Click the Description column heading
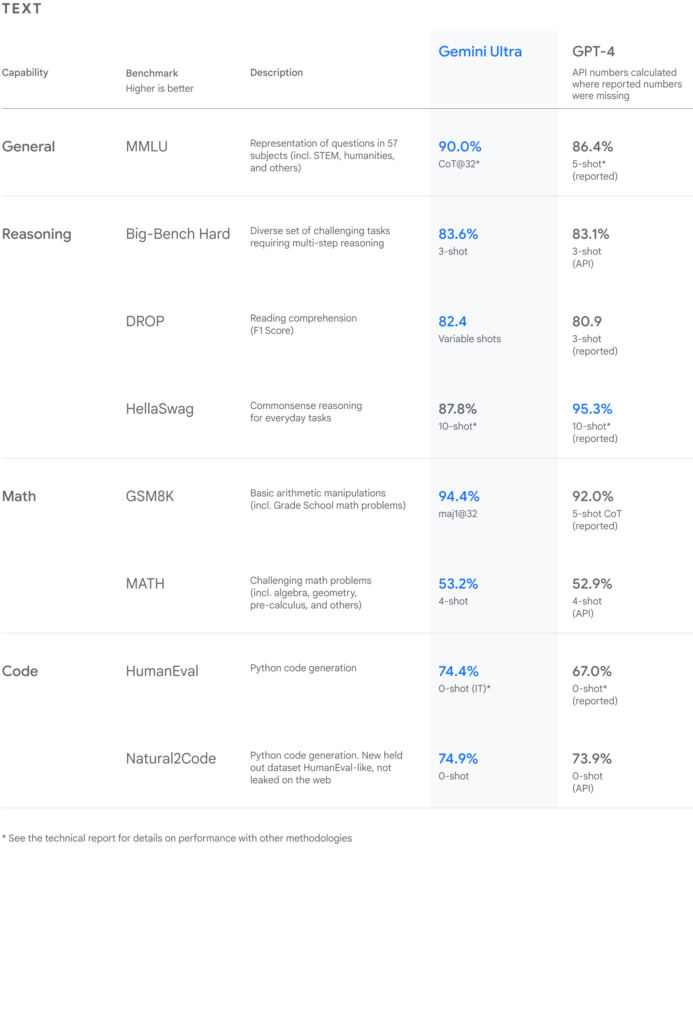 (276, 73)
